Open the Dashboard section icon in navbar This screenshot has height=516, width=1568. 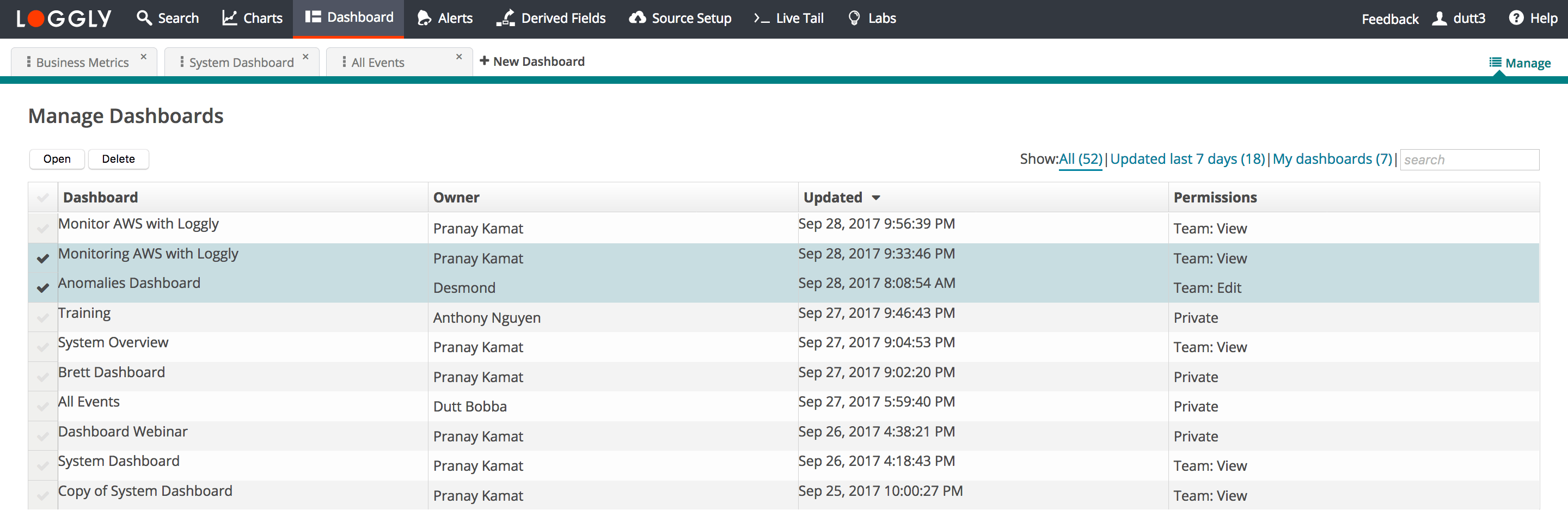pos(314,16)
